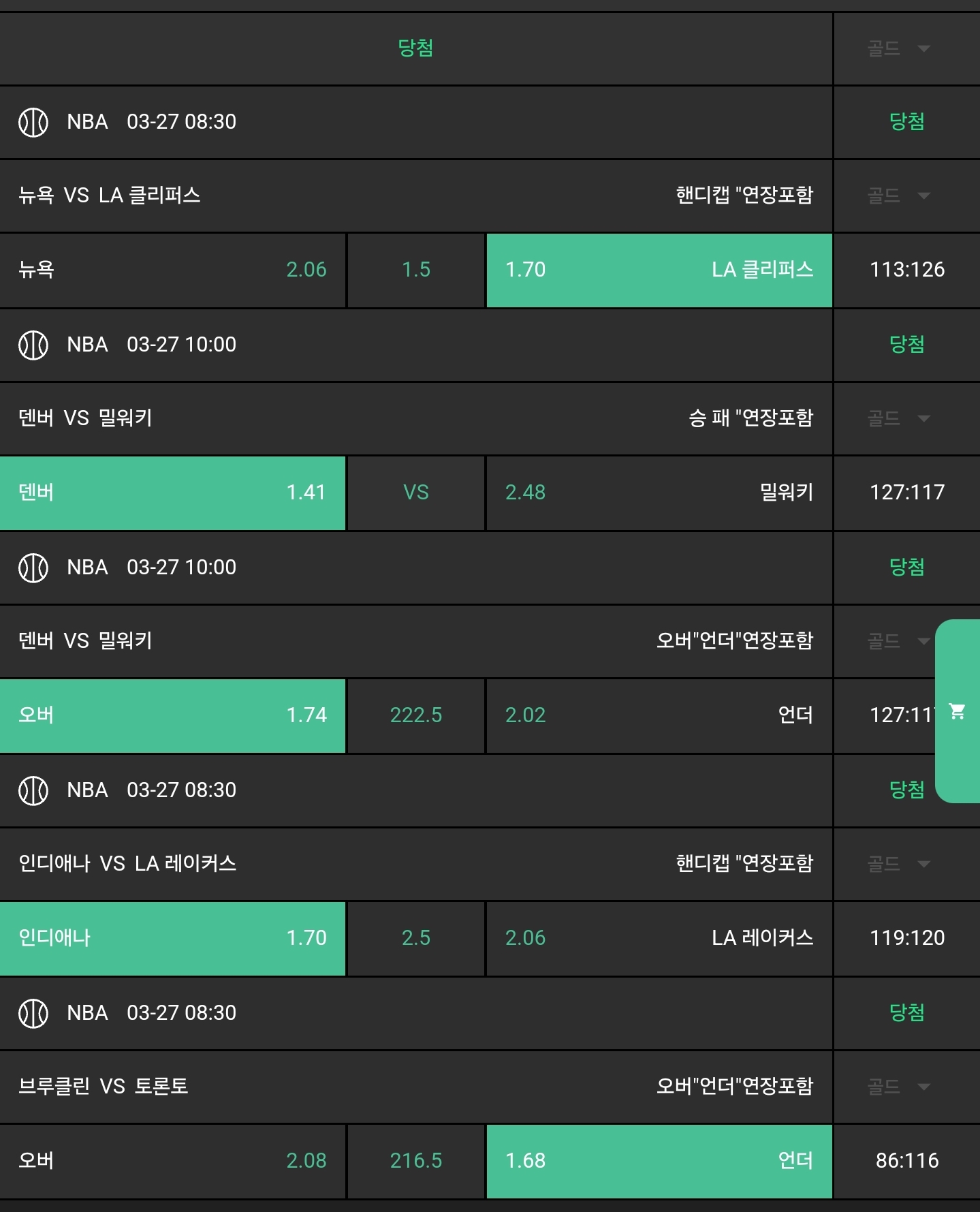Click the 밀워키 2.48 odds cell
Image resolution: width=980 pixels, height=1212 pixels.
[x=659, y=493]
